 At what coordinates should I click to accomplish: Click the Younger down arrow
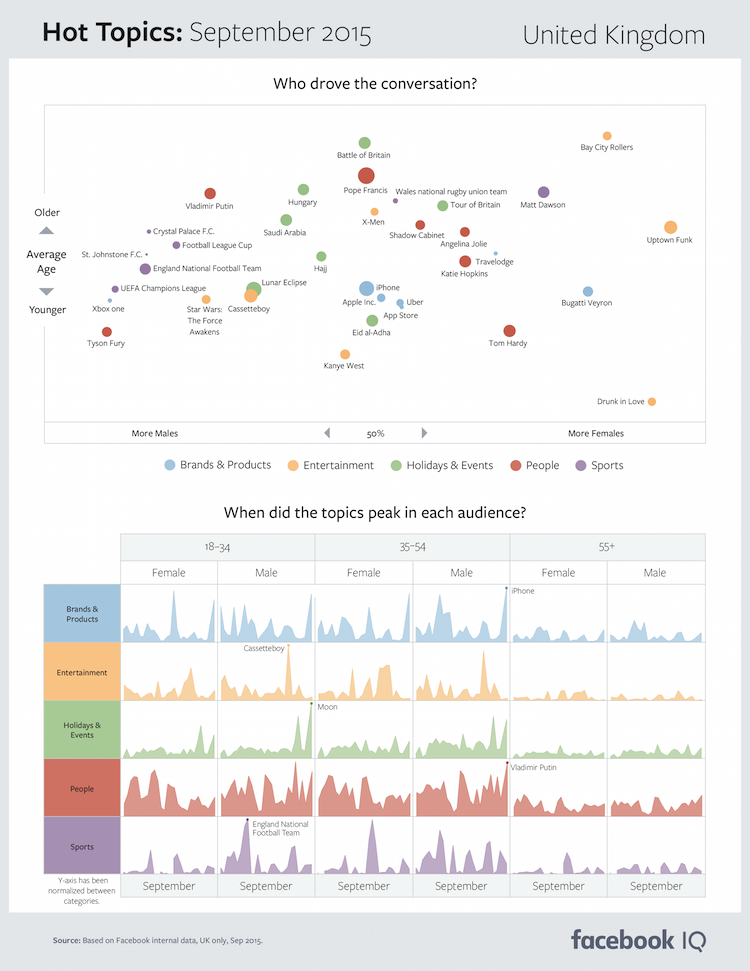point(46,291)
